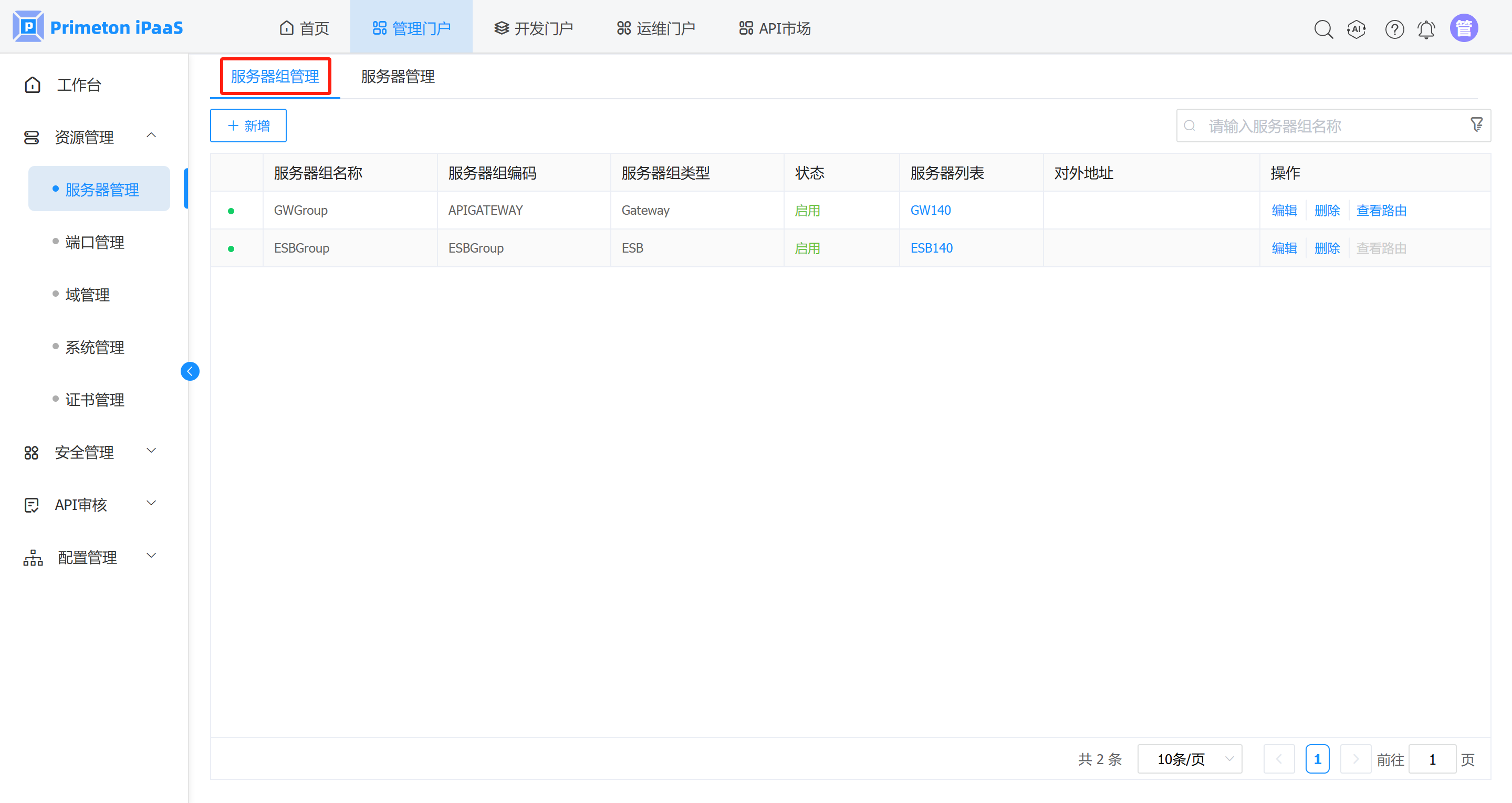Click GWGroup green status indicator
Image resolution: width=1512 pixels, height=803 pixels.
click(232, 210)
